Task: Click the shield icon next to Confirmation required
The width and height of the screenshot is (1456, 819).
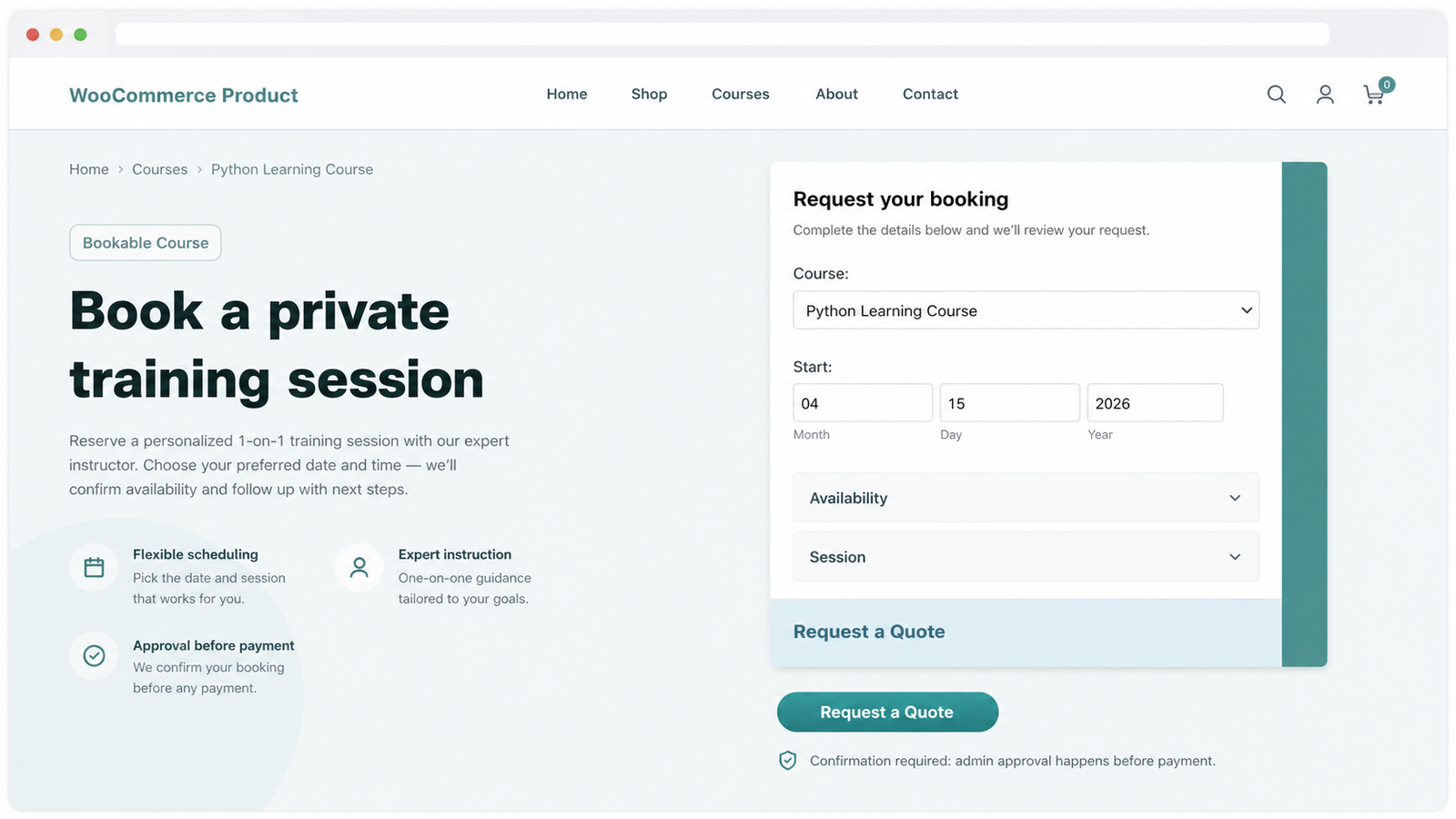Action: pyautogui.click(x=788, y=761)
